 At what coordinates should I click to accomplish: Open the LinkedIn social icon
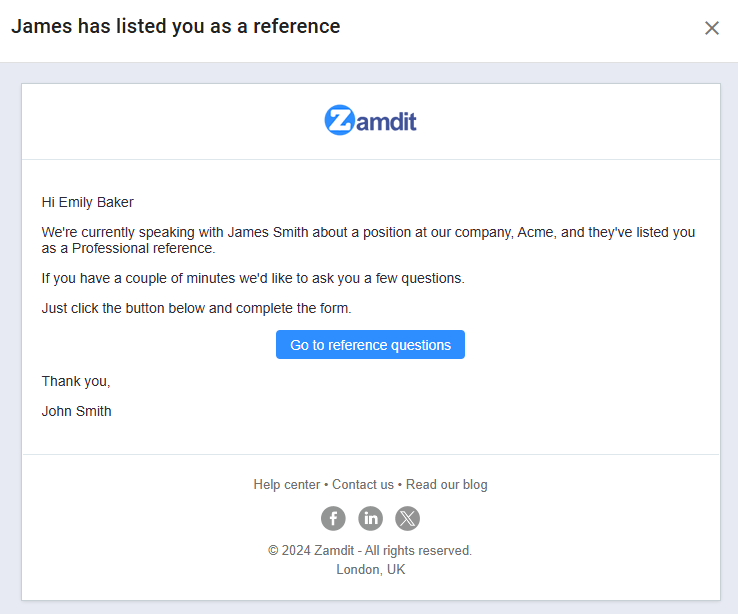point(371,518)
